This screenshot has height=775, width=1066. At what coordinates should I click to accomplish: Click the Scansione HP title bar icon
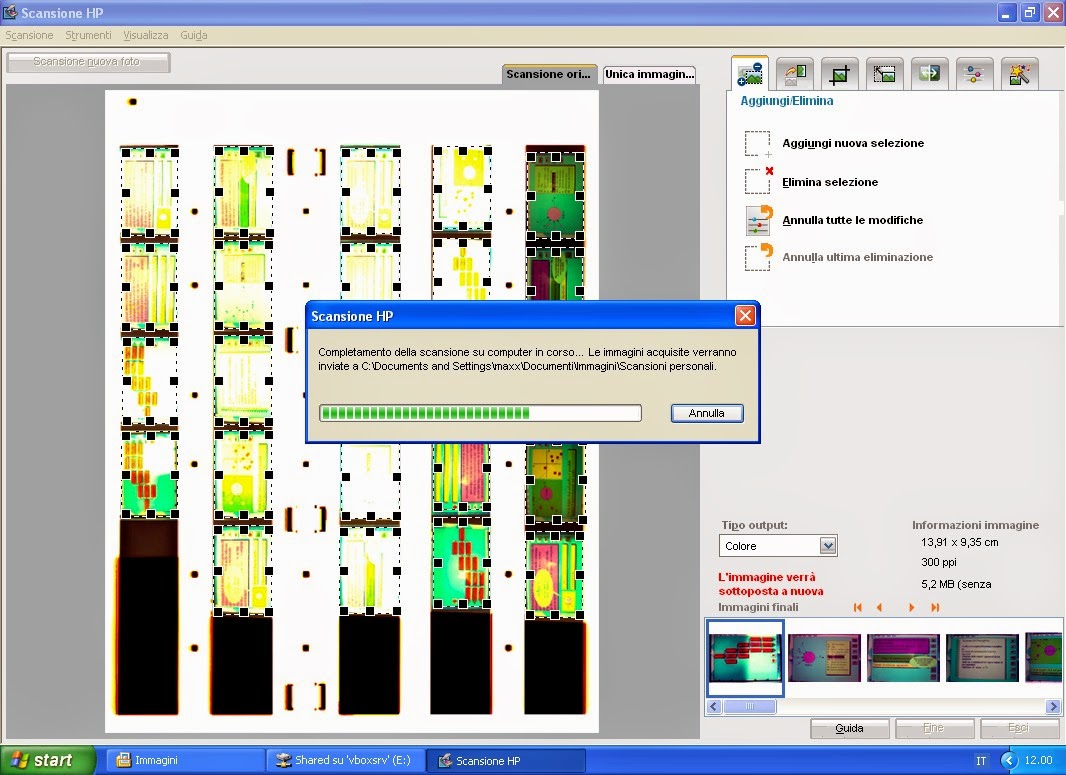pyautogui.click(x=10, y=12)
